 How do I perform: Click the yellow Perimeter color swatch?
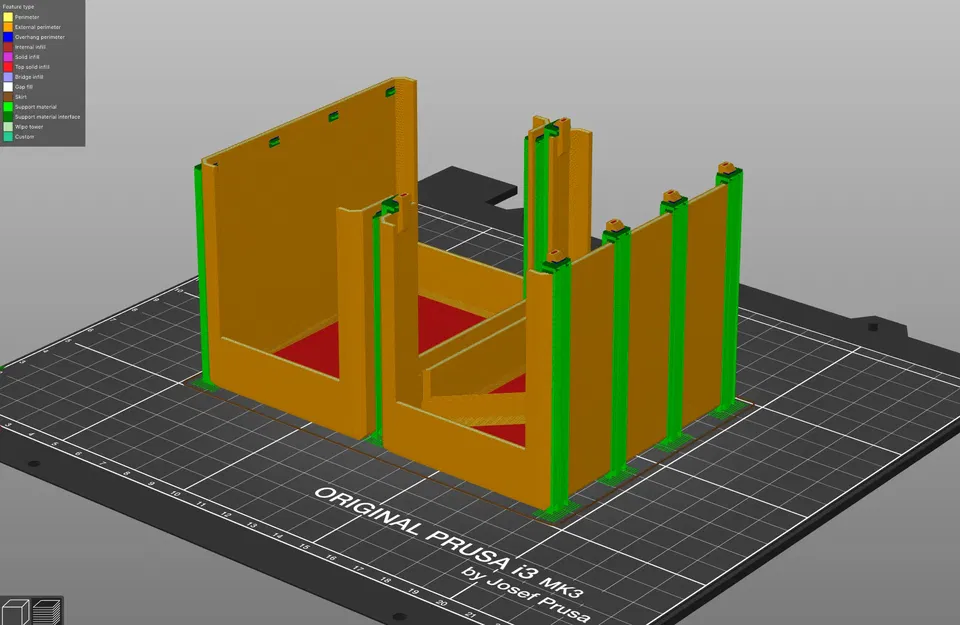[8, 17]
